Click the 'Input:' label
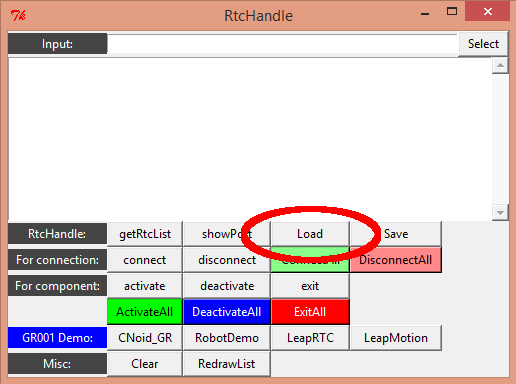516x384 pixels. (57, 44)
